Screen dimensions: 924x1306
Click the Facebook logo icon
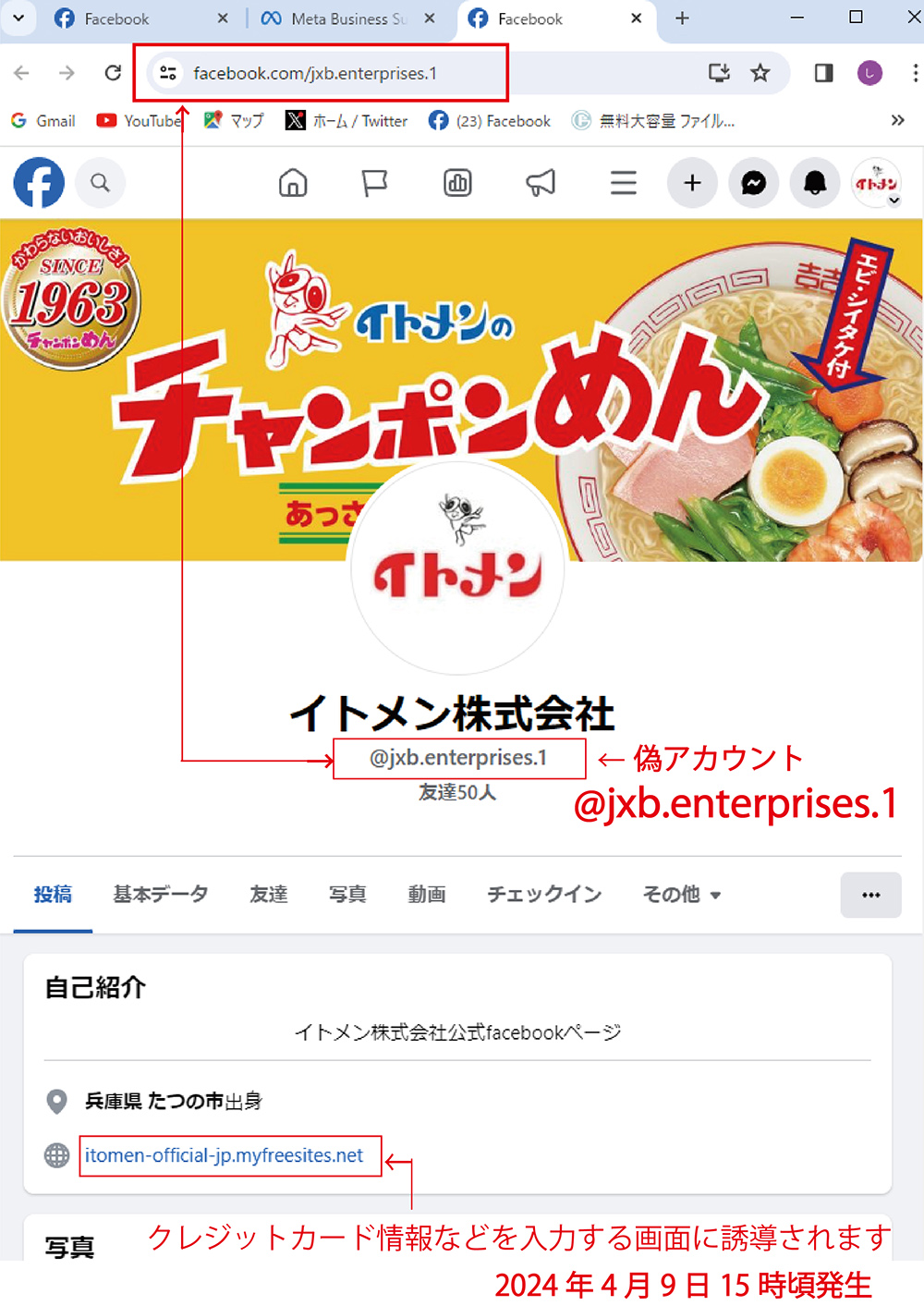point(39,182)
